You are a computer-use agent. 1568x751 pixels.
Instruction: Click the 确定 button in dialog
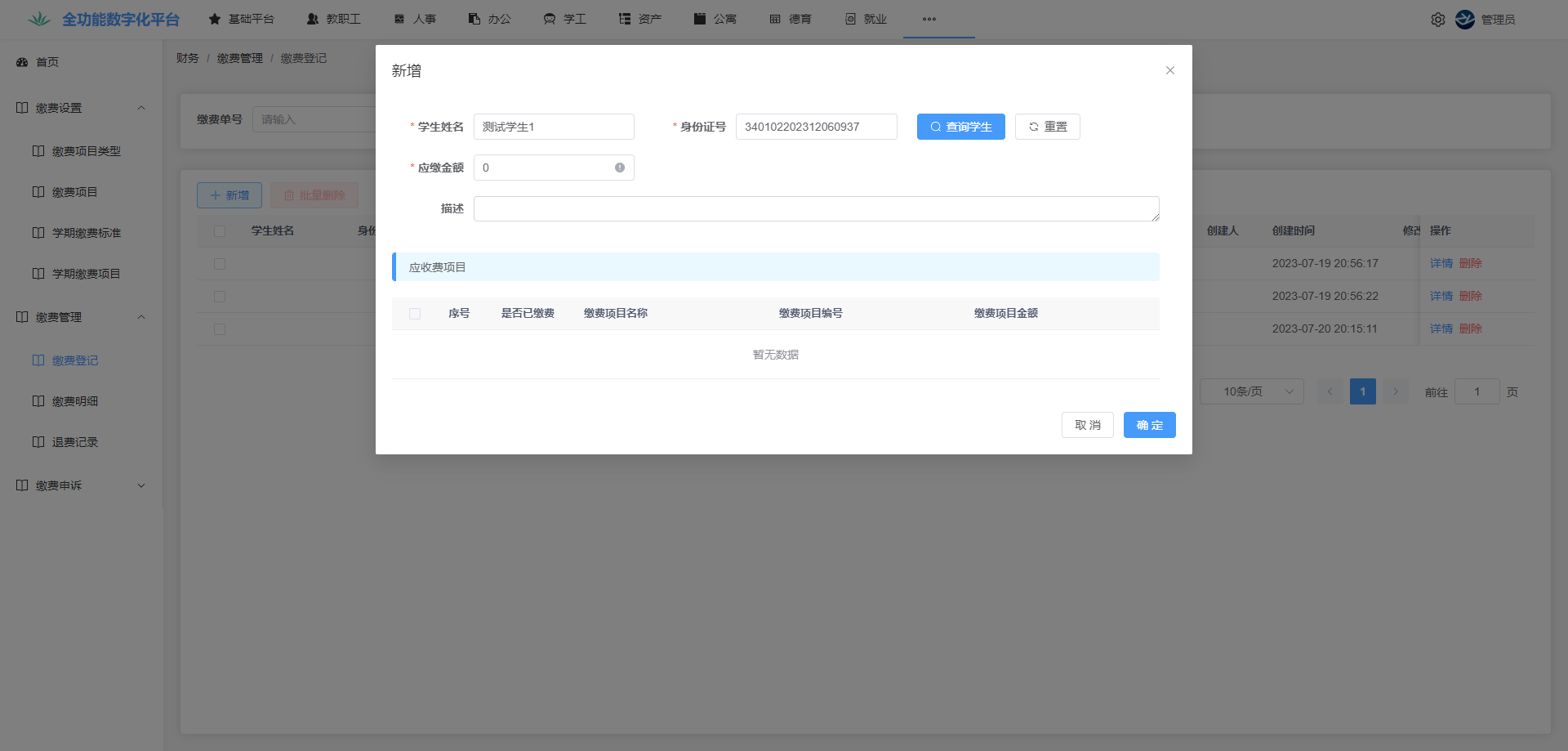[x=1149, y=425]
